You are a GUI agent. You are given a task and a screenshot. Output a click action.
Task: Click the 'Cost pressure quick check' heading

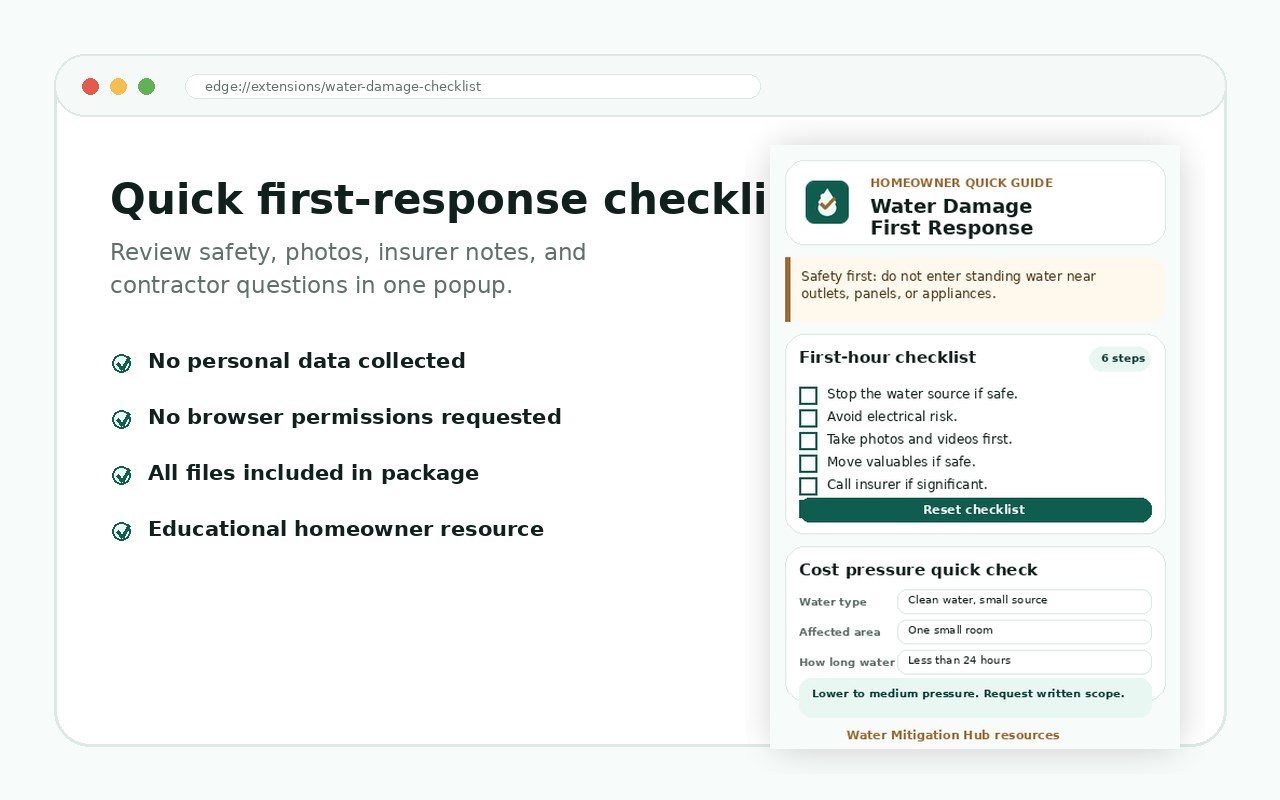click(x=918, y=570)
